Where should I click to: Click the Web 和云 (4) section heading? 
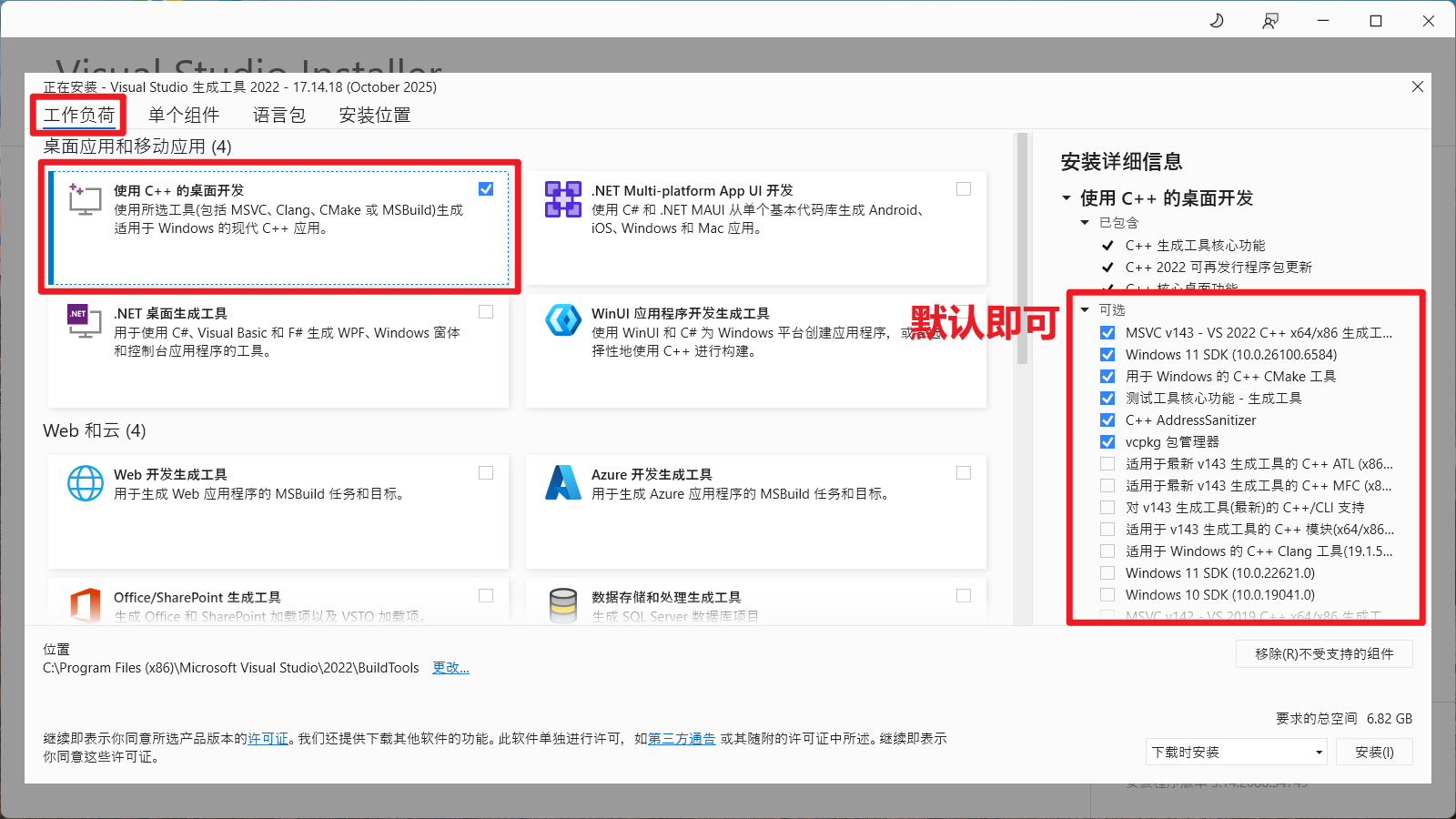click(95, 431)
